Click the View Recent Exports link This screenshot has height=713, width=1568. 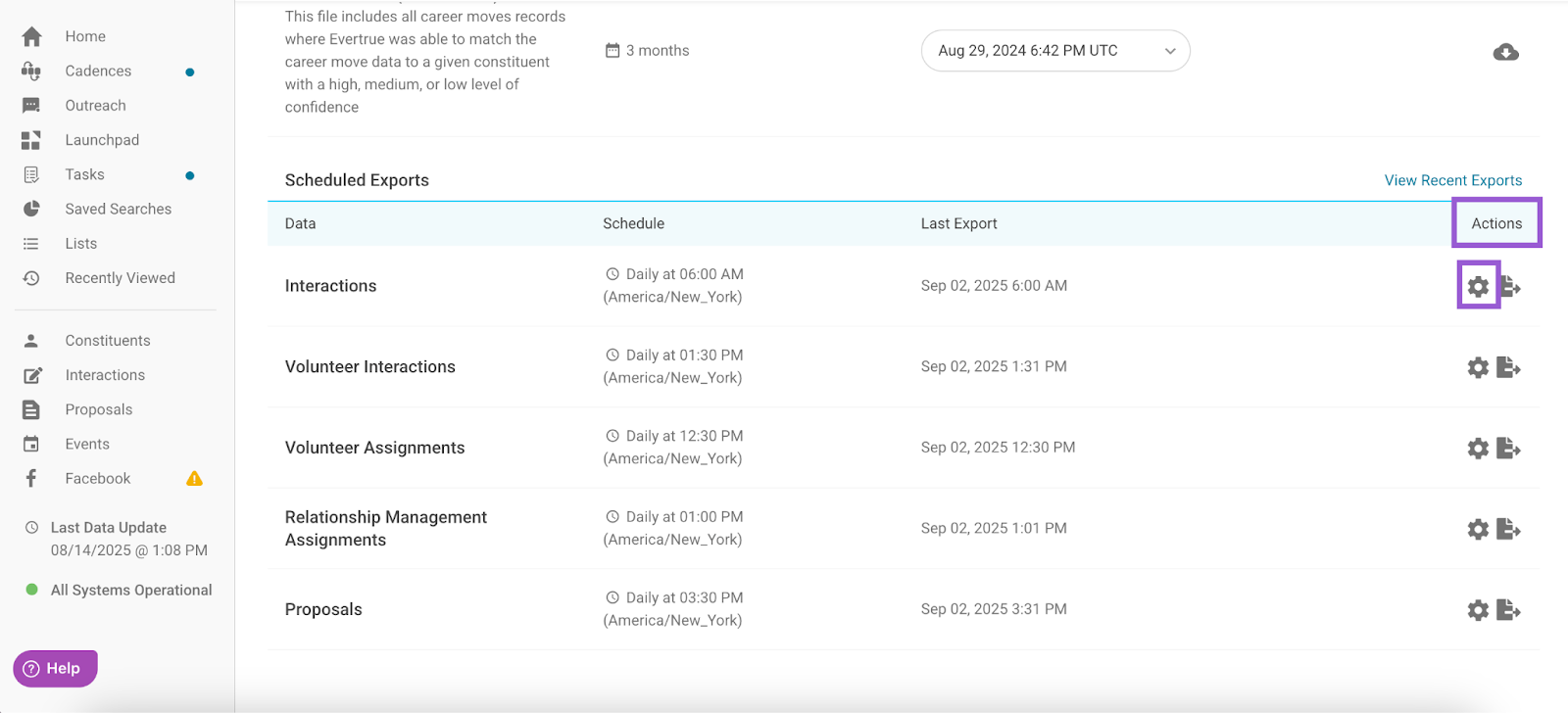point(1452,180)
